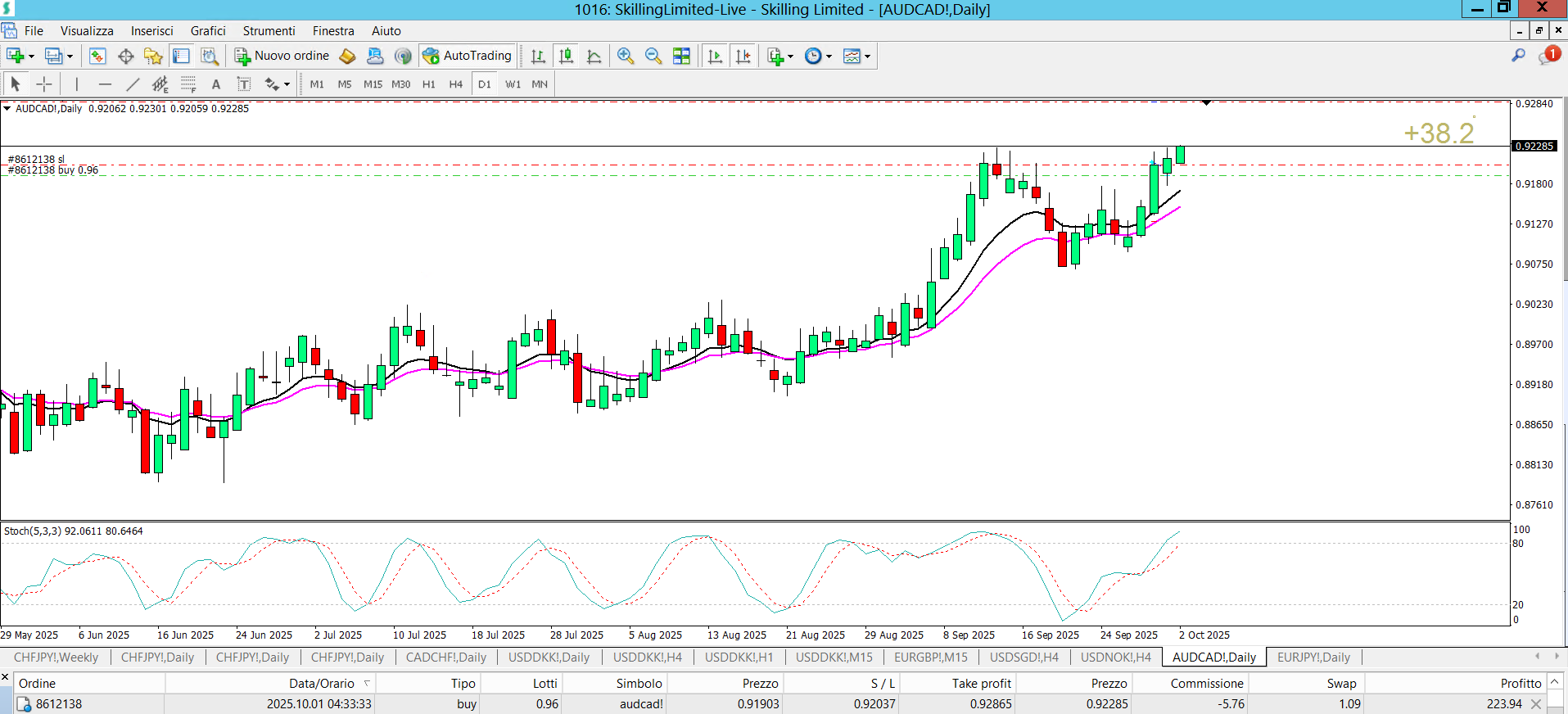Click the Zoom In magnifier icon
Viewport: 1568px width, 714px height.
[x=626, y=56]
